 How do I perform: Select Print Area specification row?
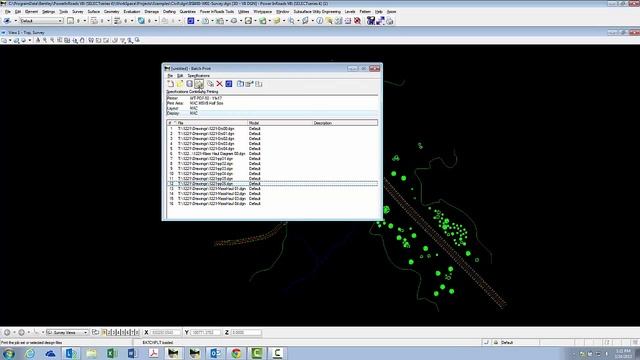(272, 103)
